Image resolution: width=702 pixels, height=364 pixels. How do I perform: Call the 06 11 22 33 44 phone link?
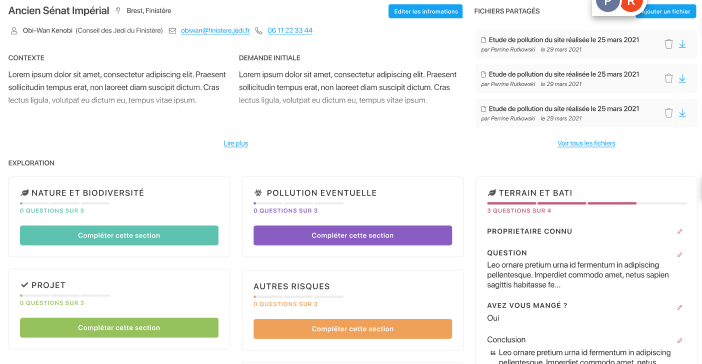pyautogui.click(x=290, y=30)
